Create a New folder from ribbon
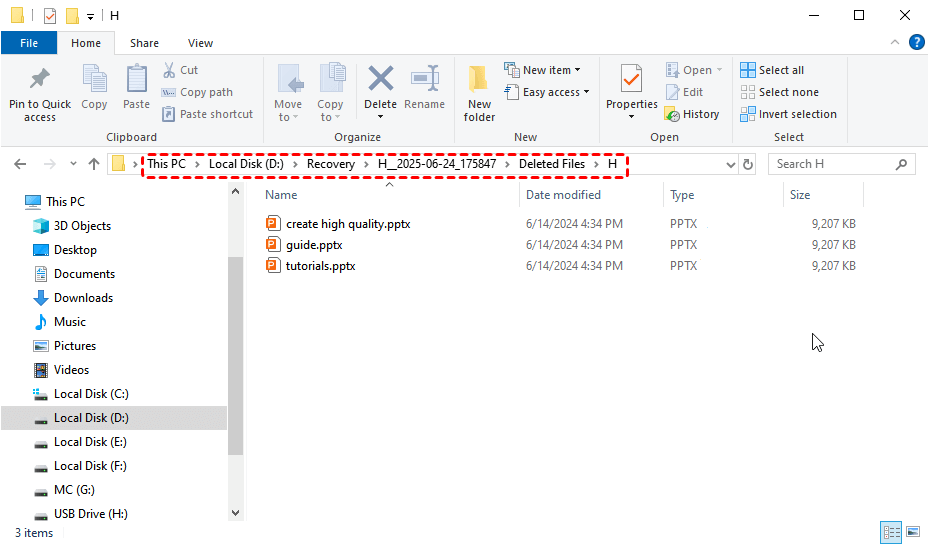The width and height of the screenshot is (929, 545). click(479, 93)
